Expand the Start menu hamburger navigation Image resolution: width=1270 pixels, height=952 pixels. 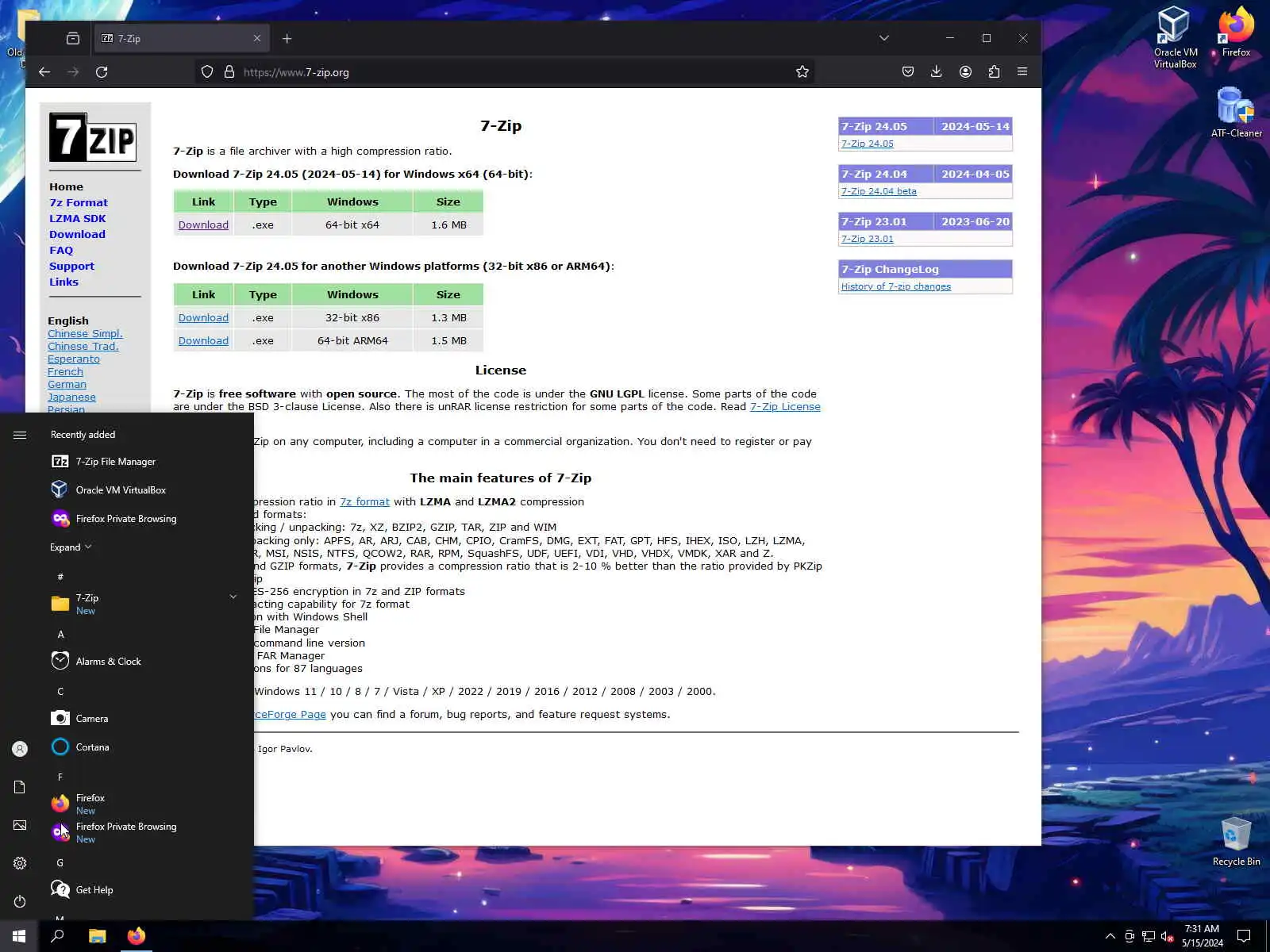tap(20, 435)
